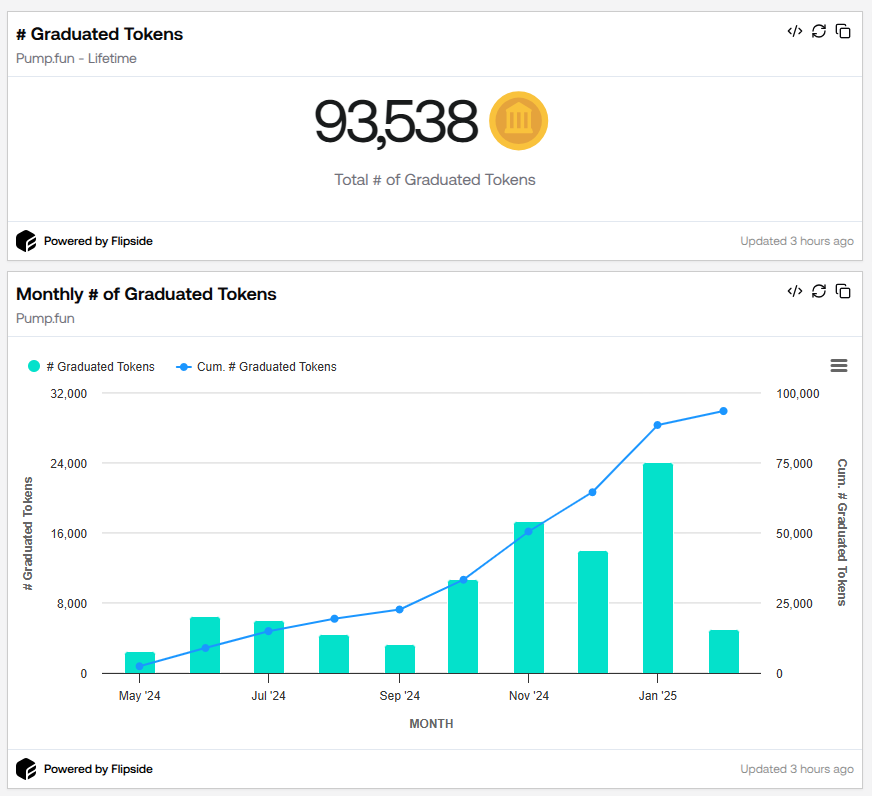The width and height of the screenshot is (872, 796).
Task: Toggle Cum. # Graduated Tokens line series
Action: point(257,367)
